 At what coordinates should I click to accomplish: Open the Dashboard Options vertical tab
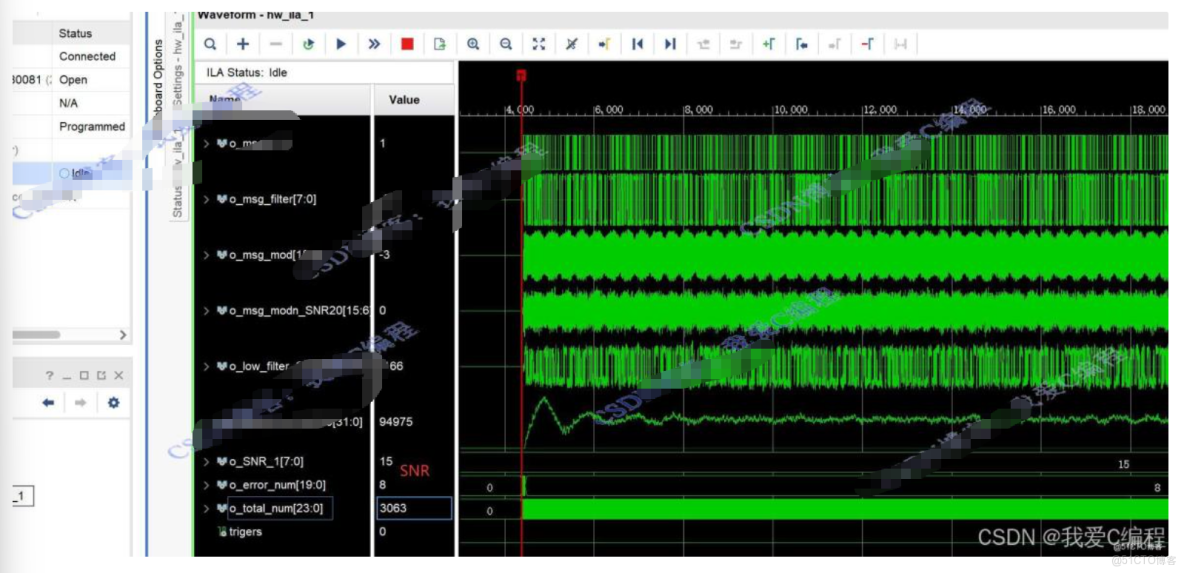(157, 80)
